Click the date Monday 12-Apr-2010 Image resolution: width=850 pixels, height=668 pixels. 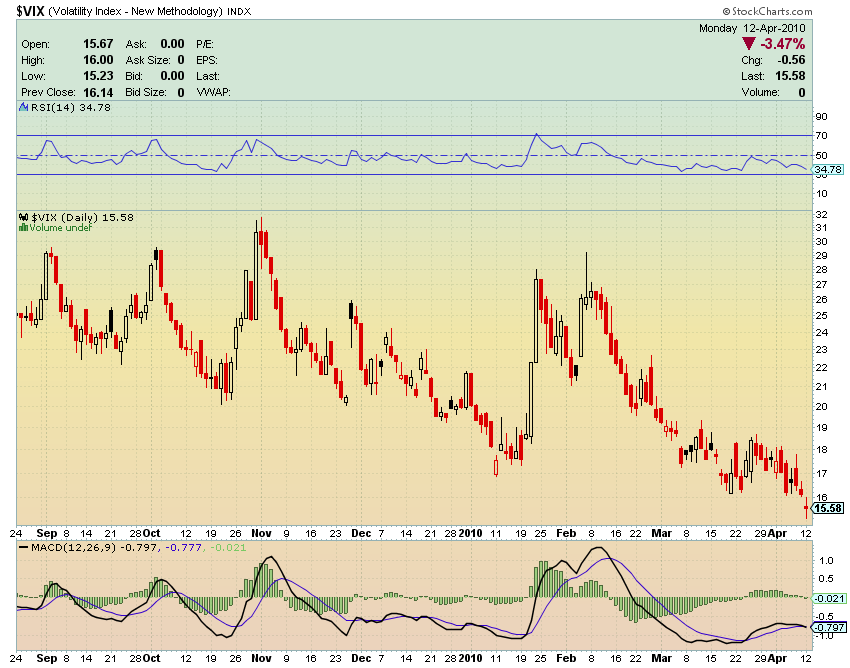[x=752, y=28]
